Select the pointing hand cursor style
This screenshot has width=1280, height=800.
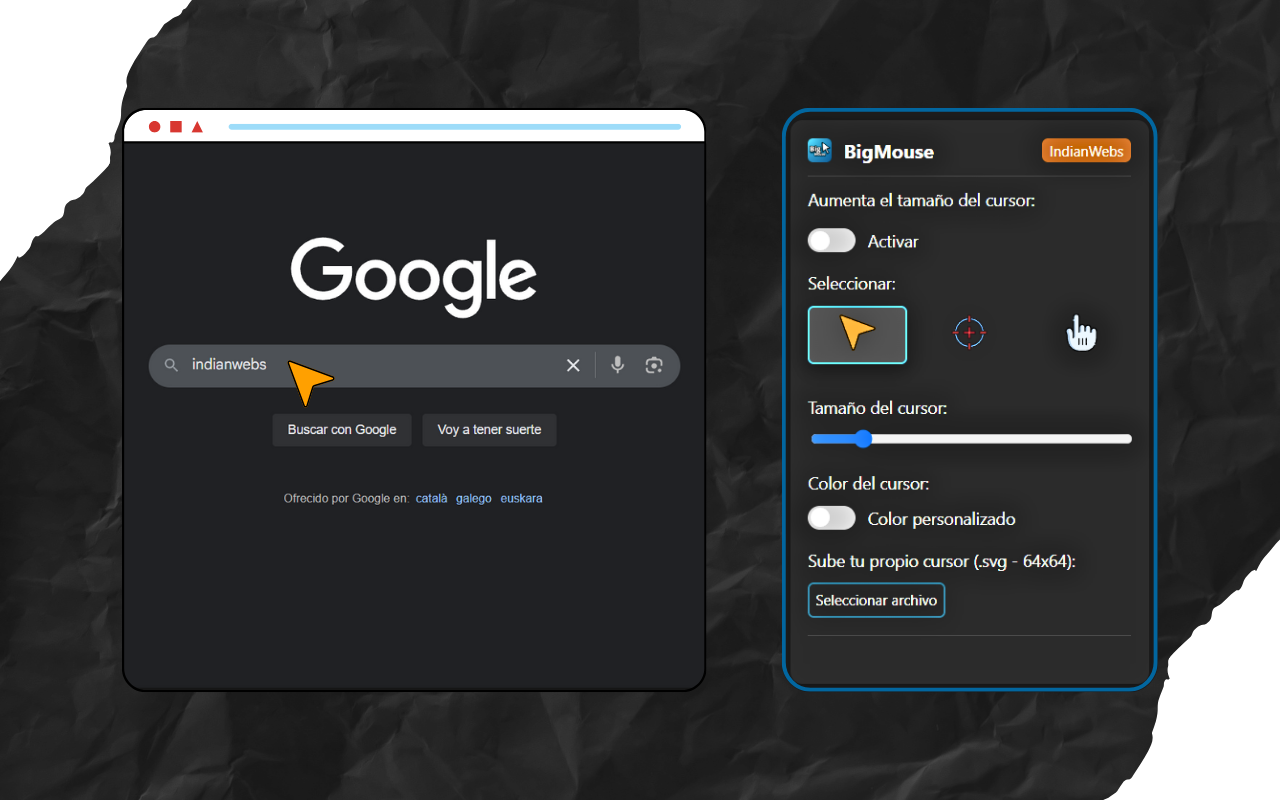click(x=1081, y=333)
